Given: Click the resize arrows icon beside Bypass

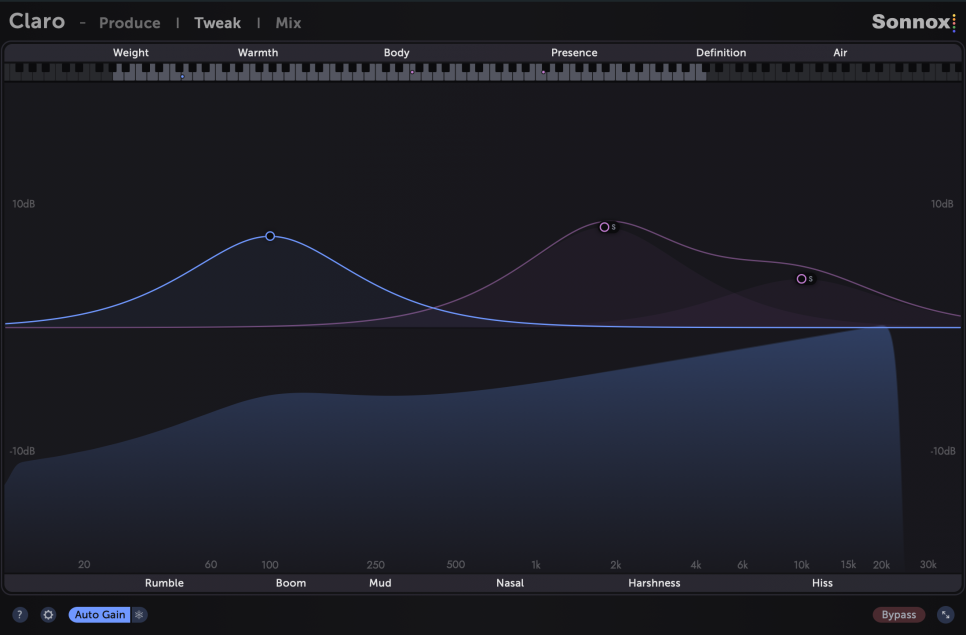Looking at the screenshot, I should click(x=945, y=614).
